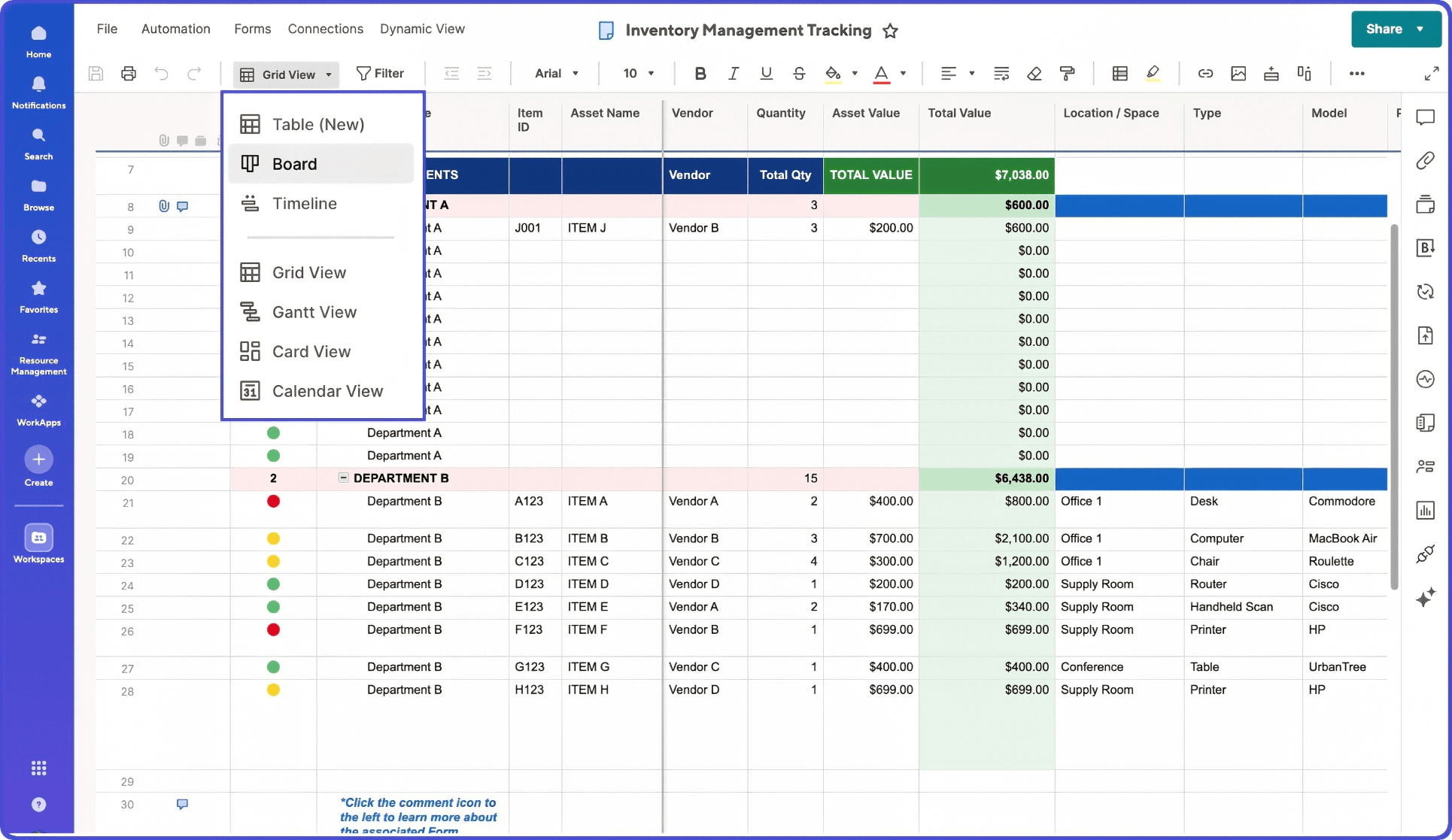Viewport: 1452px width, 840px height.
Task: Open the Automation menu
Action: click(175, 29)
